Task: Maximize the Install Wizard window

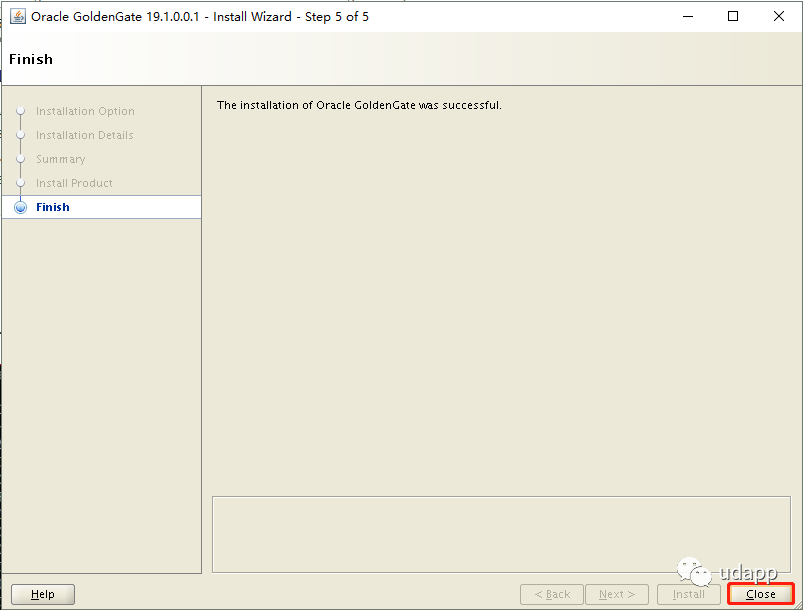Action: pos(733,16)
